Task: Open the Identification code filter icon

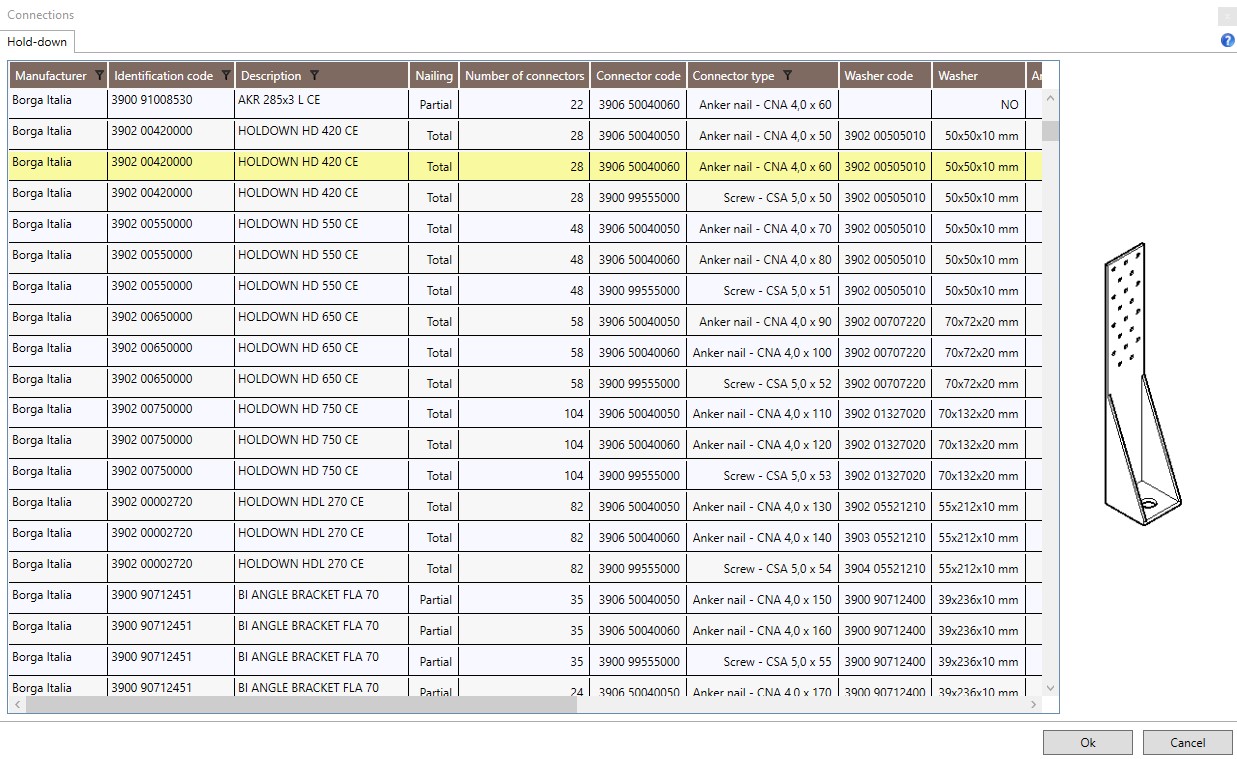Action: coord(226,76)
